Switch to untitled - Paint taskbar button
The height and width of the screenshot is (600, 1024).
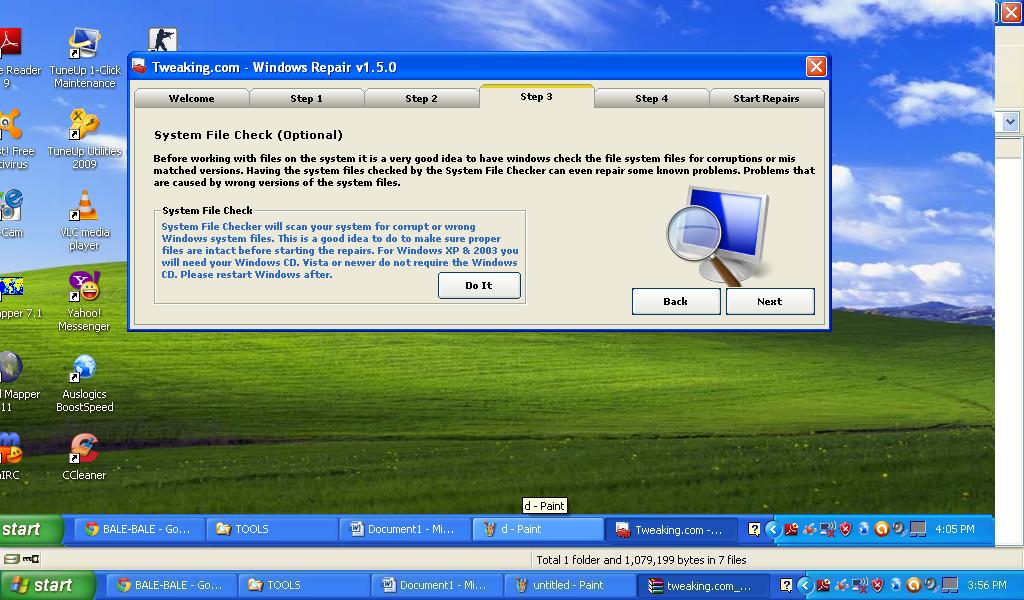pos(568,585)
